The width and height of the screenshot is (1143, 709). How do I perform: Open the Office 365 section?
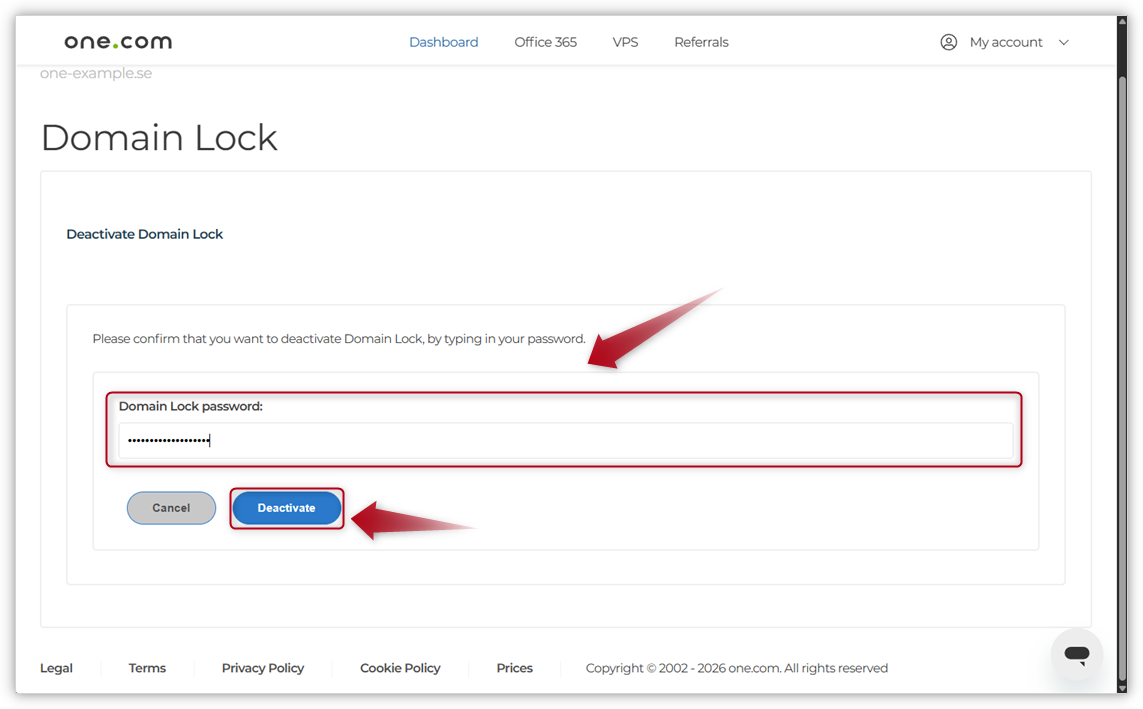click(545, 42)
